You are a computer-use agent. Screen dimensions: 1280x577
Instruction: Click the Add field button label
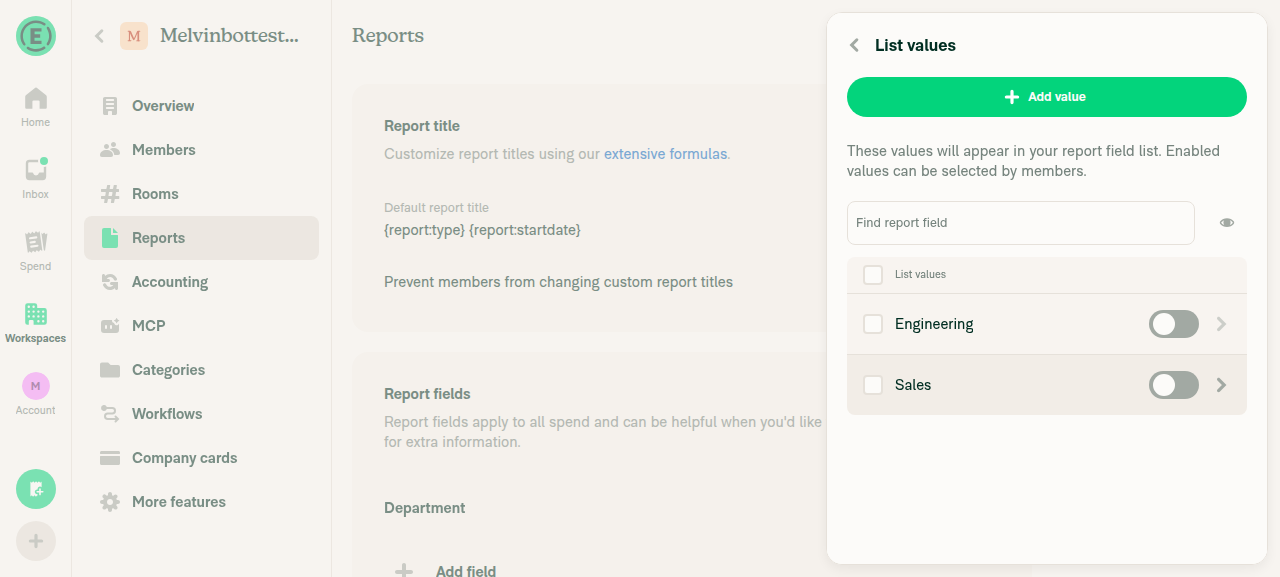466,571
